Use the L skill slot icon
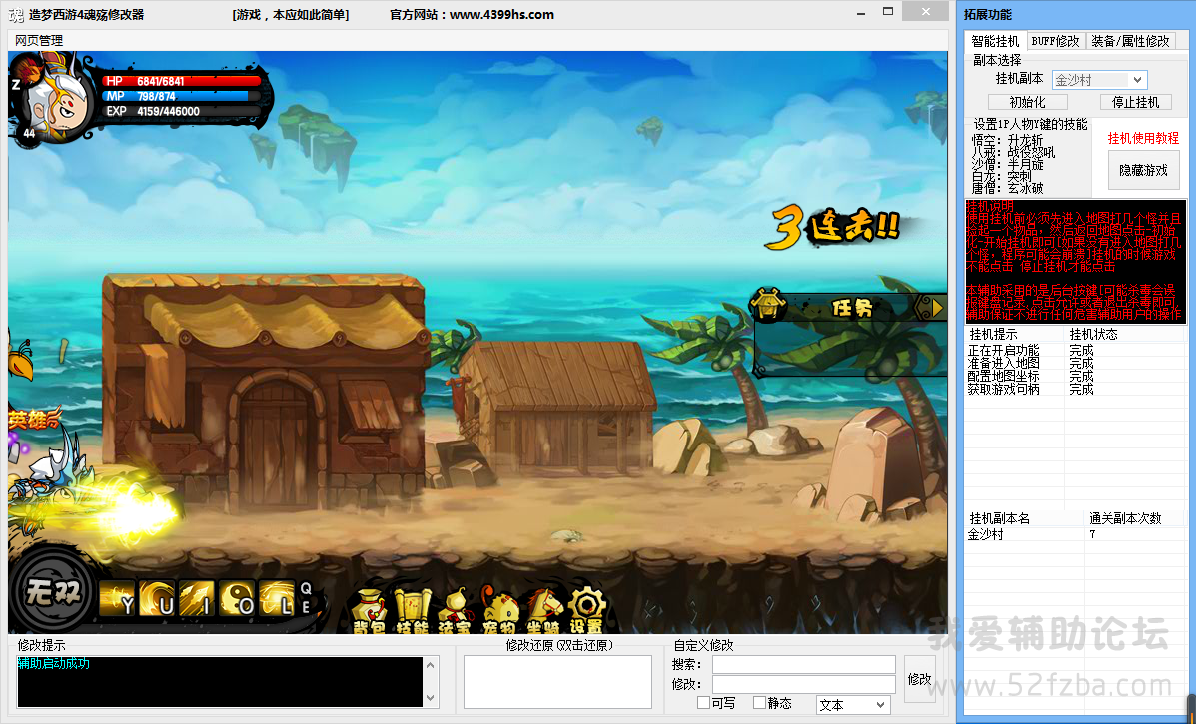1196x724 pixels. (276, 599)
